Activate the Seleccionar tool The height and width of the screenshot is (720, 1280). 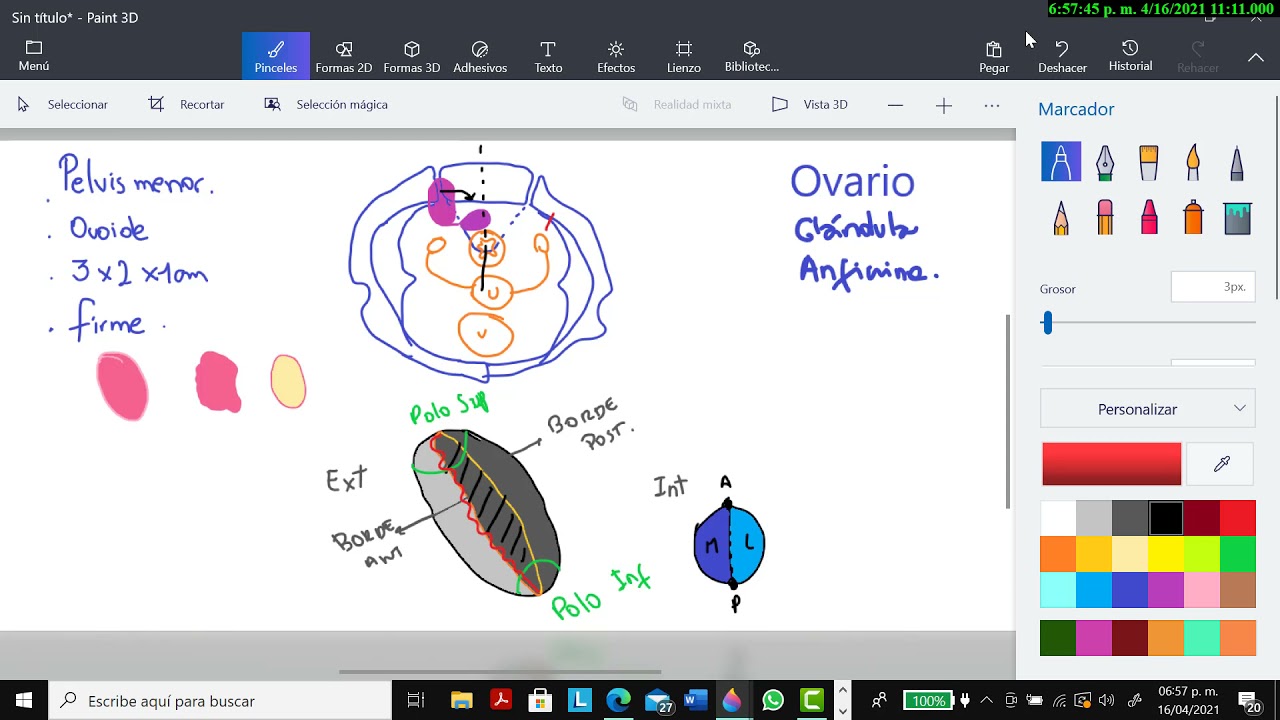[62, 104]
